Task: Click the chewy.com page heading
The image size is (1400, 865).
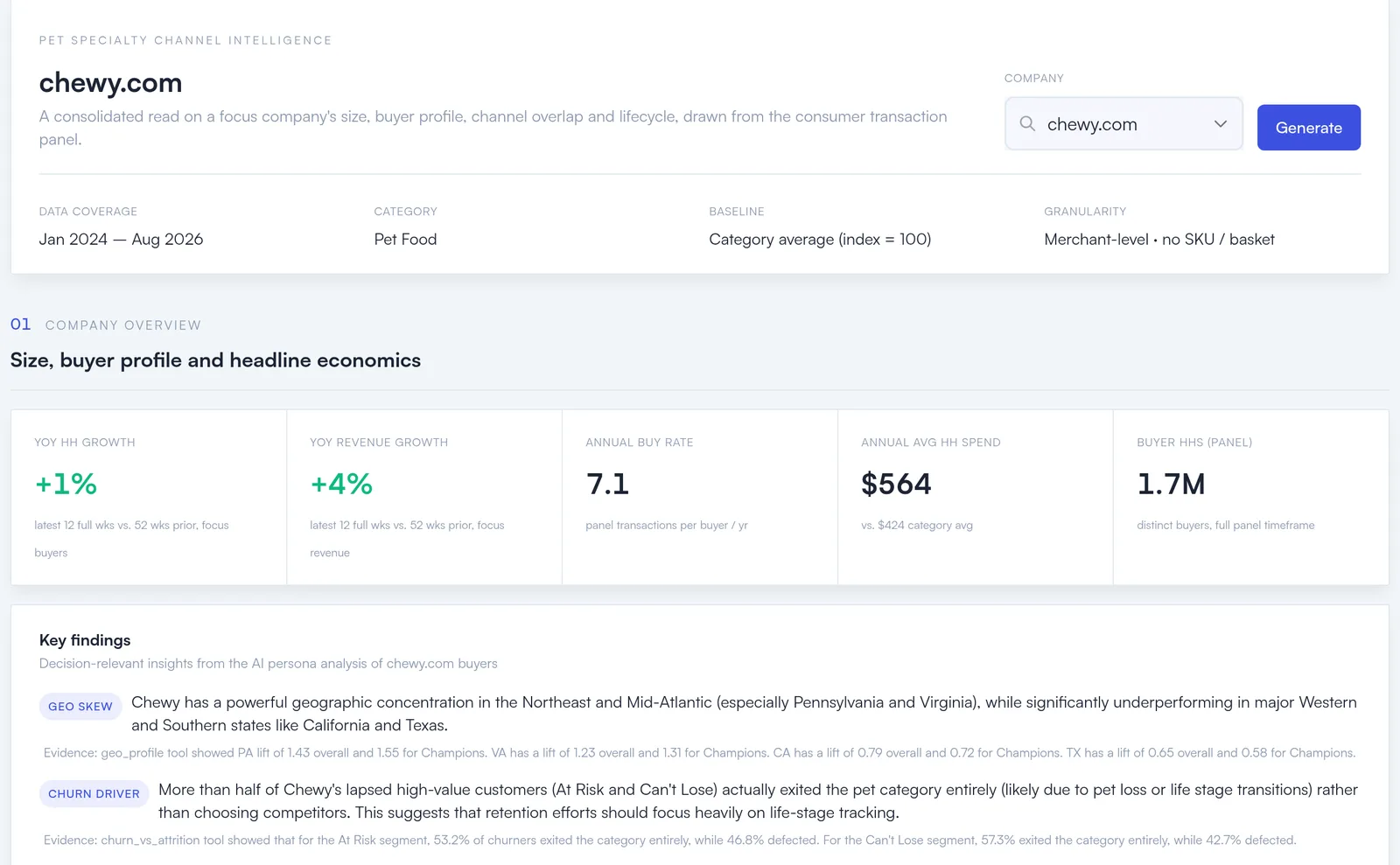Action: click(110, 82)
